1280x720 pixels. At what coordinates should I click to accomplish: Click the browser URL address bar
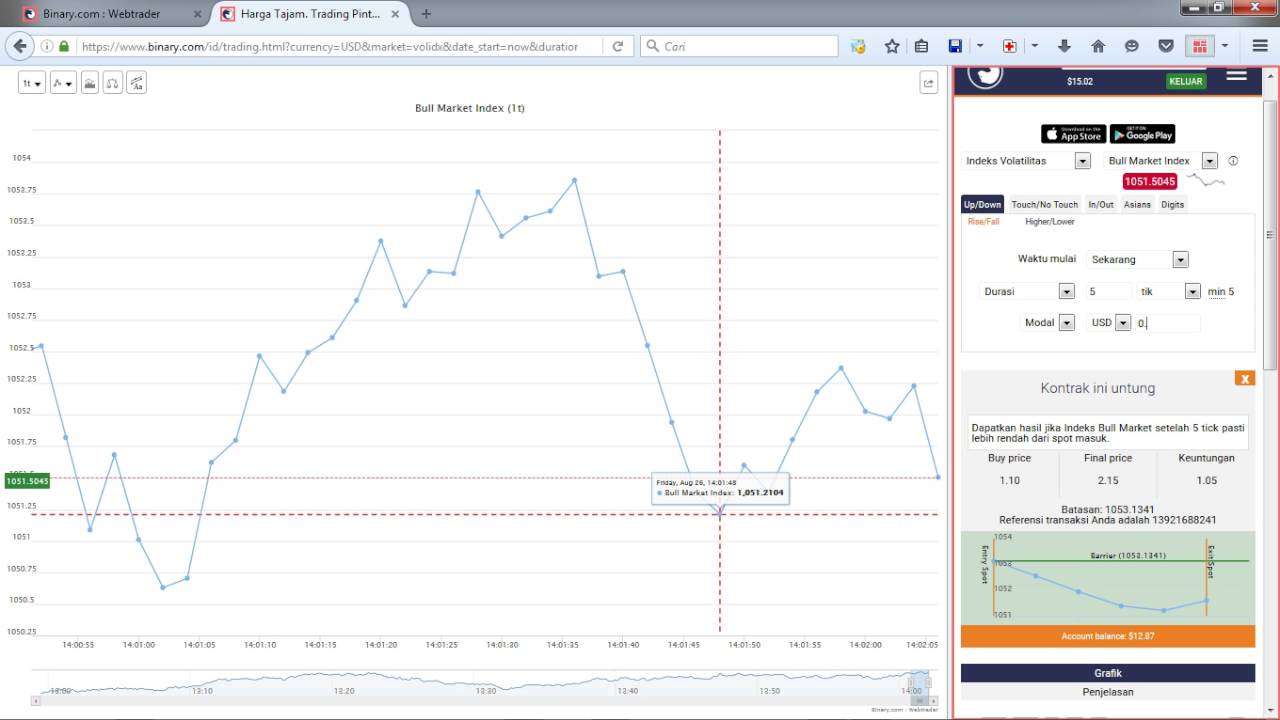[x=330, y=46]
